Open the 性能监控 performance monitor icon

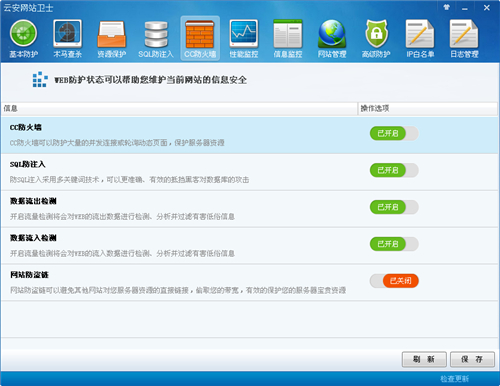tap(244, 39)
